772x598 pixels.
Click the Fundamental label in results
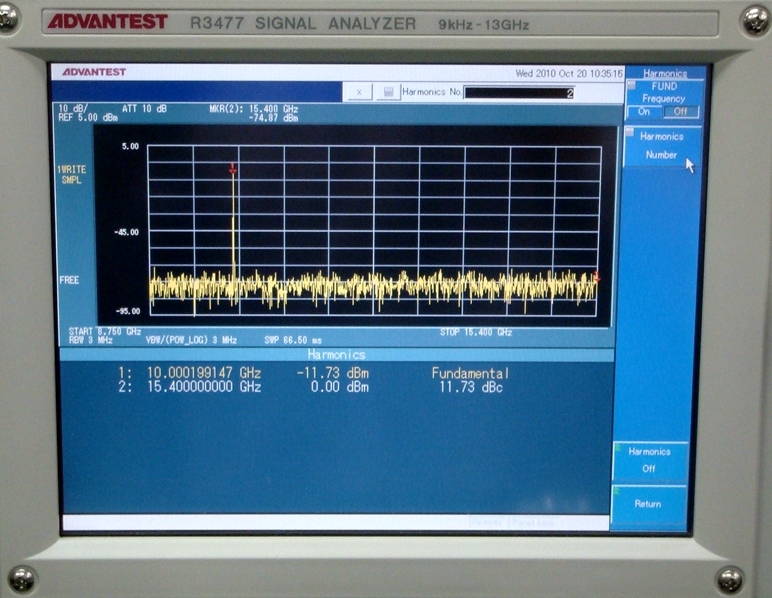470,373
